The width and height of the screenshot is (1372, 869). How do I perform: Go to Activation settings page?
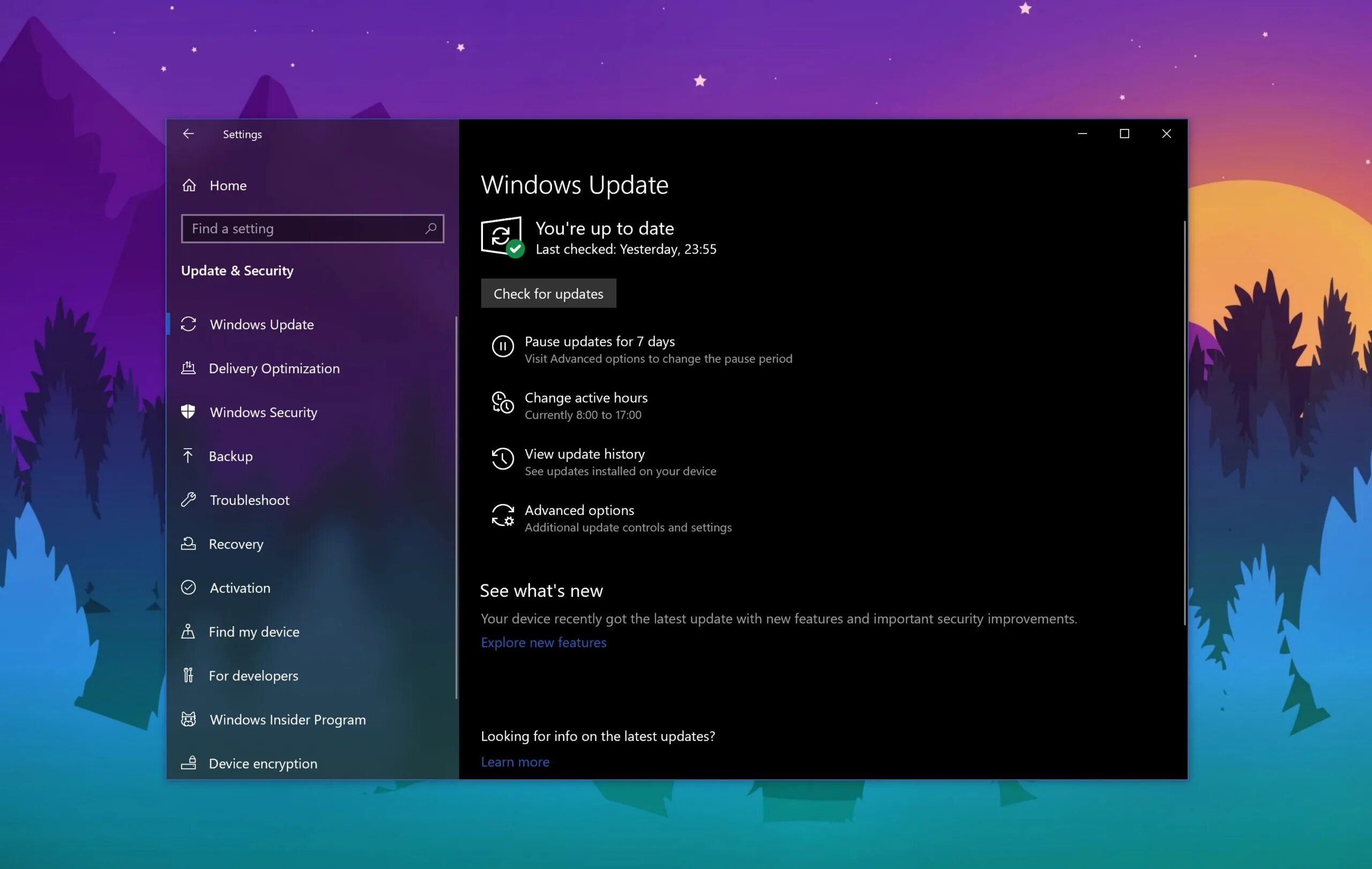point(240,588)
